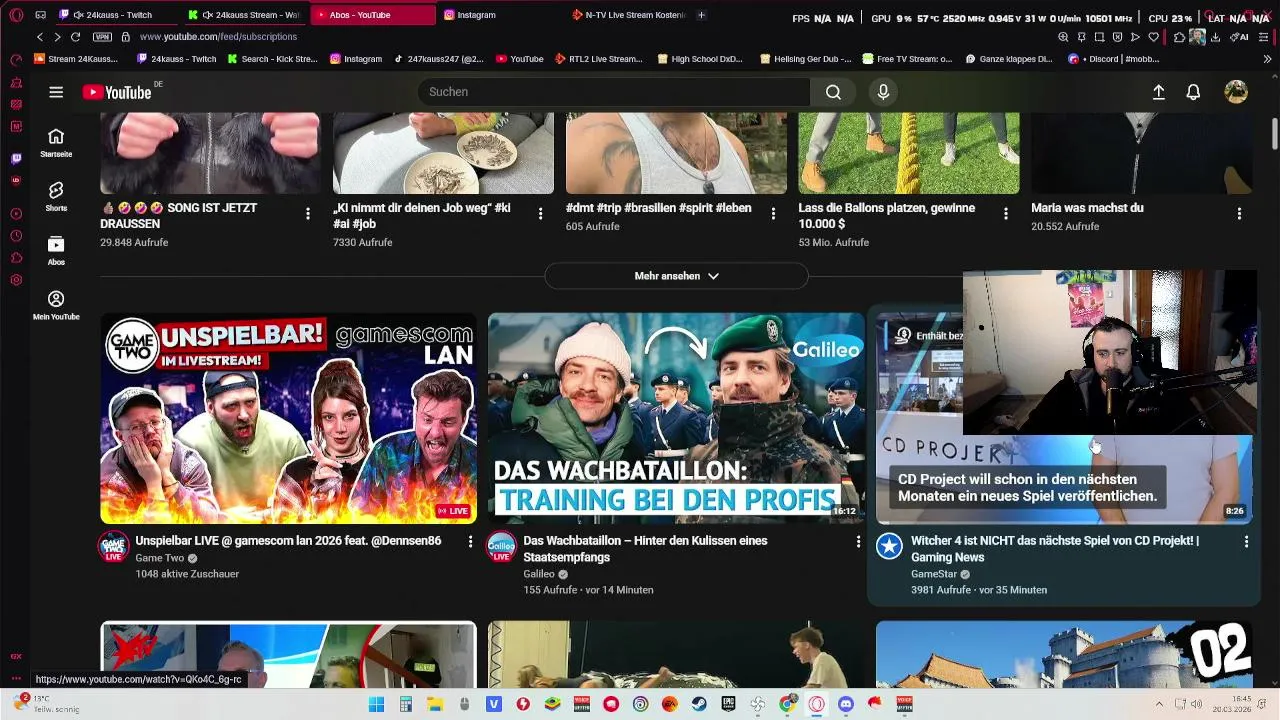Open the KI nimmt dir deinen Job weg short thumbnail

pyautogui.click(x=443, y=153)
